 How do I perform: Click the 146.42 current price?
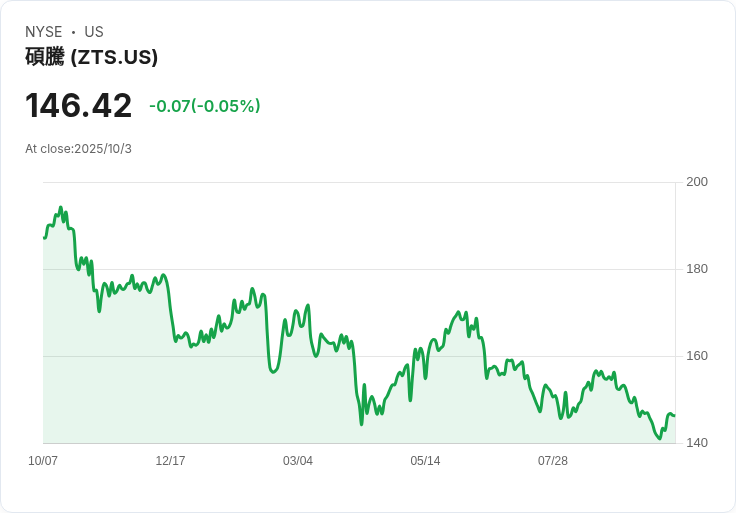click(x=78, y=106)
